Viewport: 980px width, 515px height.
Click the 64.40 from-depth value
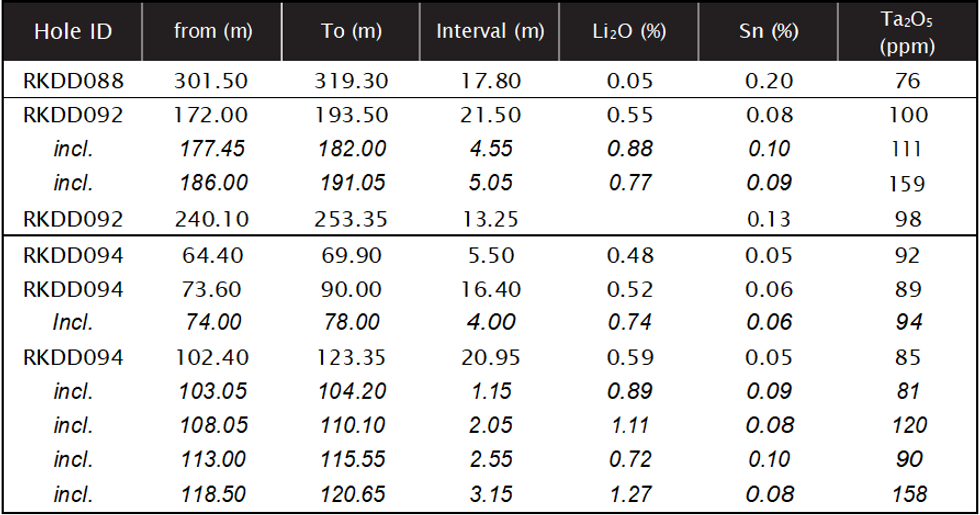210,255
